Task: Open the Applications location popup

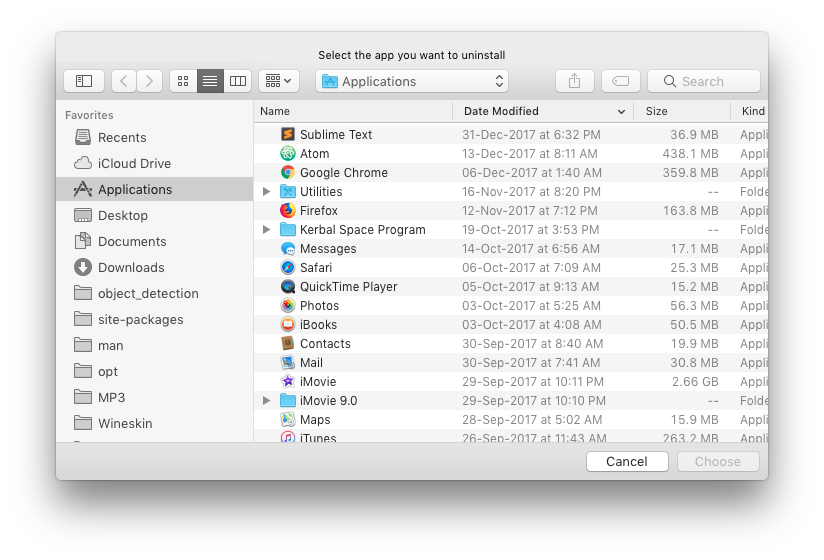Action: [412, 81]
